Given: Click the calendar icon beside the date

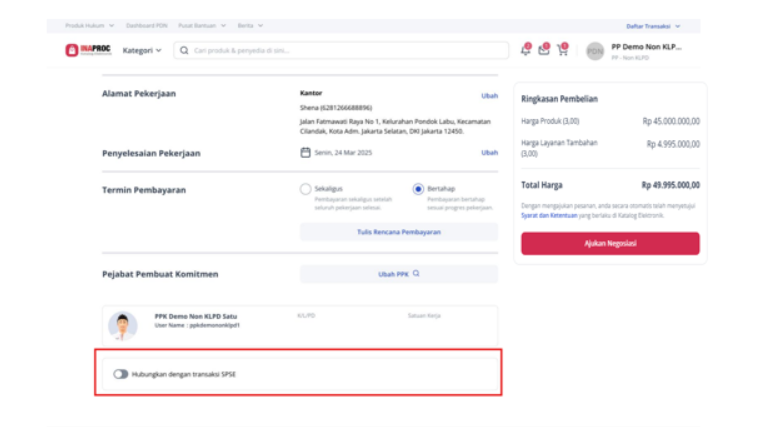Looking at the screenshot, I should 305,152.
